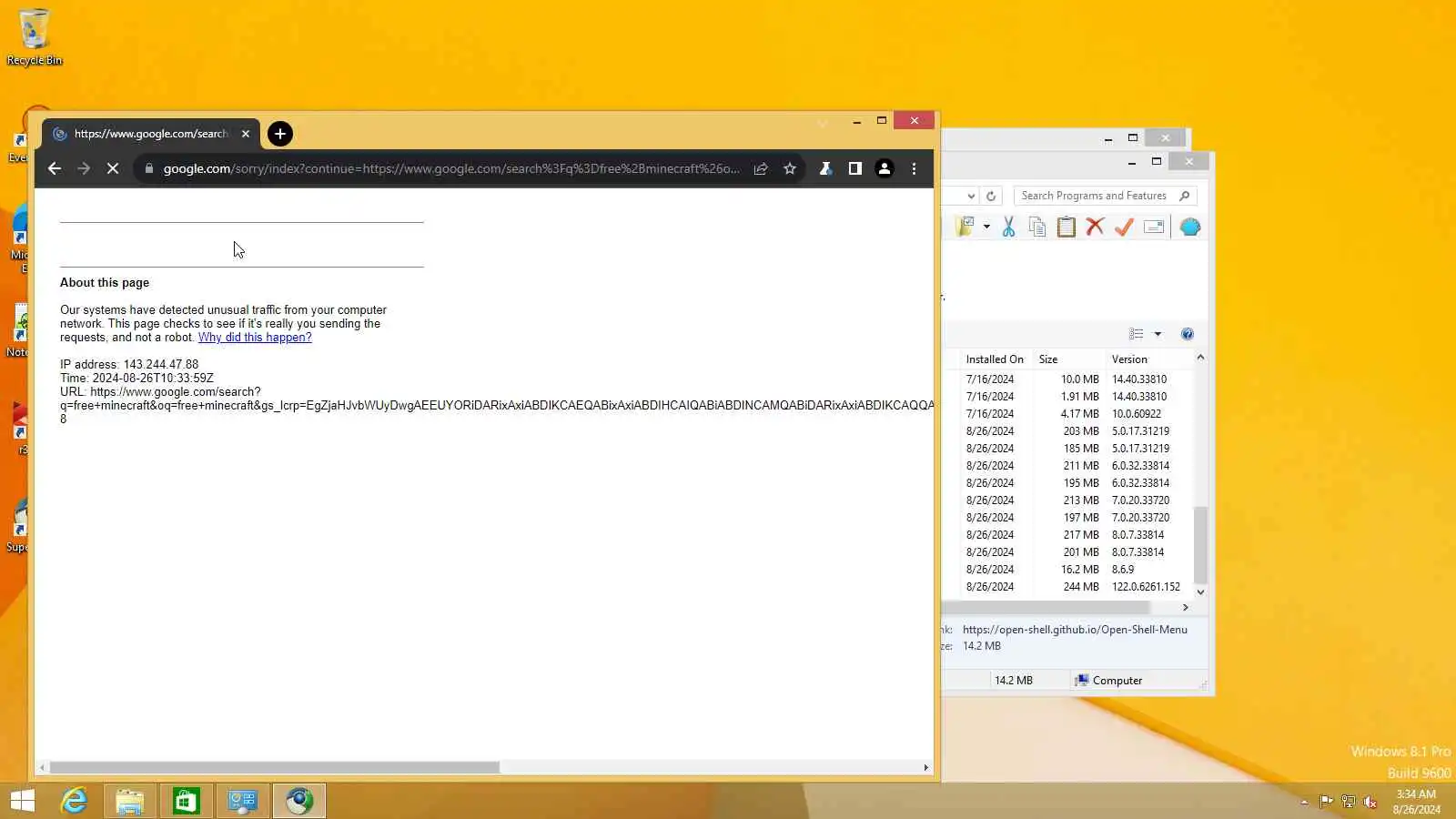Launch Internet Explorer from the taskbar
1456x819 pixels.
(x=74, y=801)
